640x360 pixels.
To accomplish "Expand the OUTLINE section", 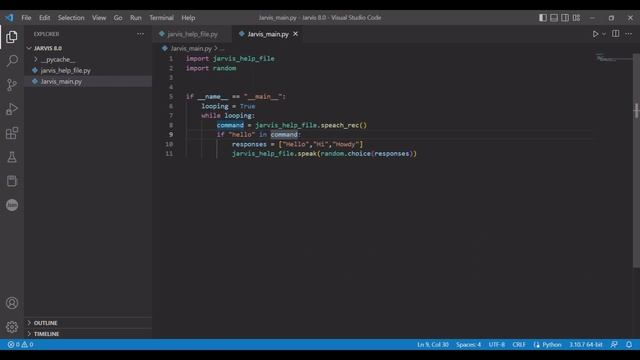I will pyautogui.click(x=88, y=323).
